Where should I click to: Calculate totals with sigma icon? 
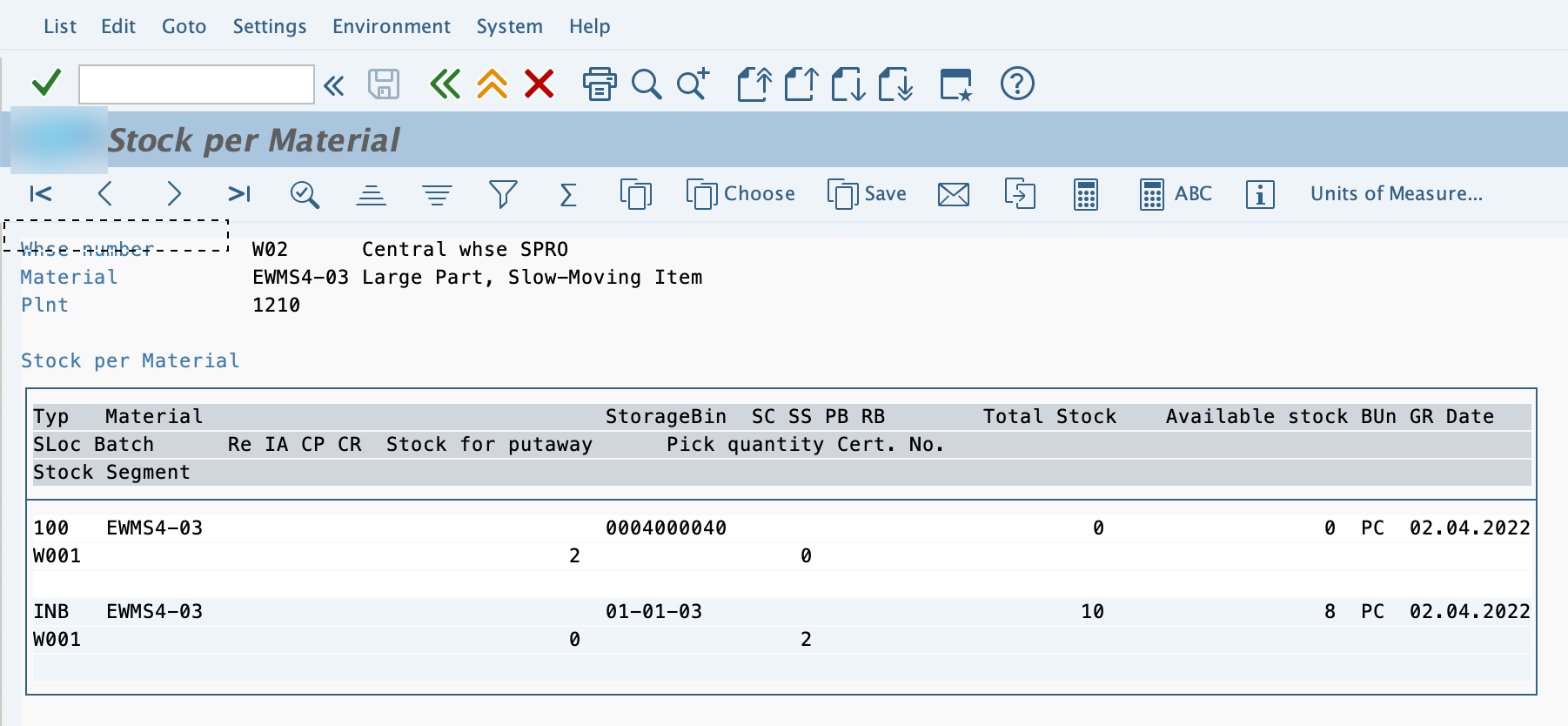[568, 194]
